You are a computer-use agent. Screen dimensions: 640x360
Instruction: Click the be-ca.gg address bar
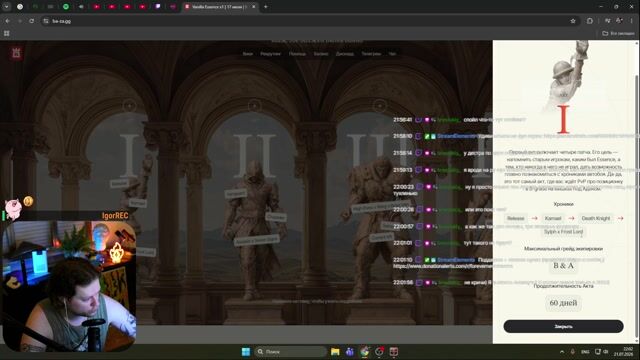pyautogui.click(x=306, y=21)
